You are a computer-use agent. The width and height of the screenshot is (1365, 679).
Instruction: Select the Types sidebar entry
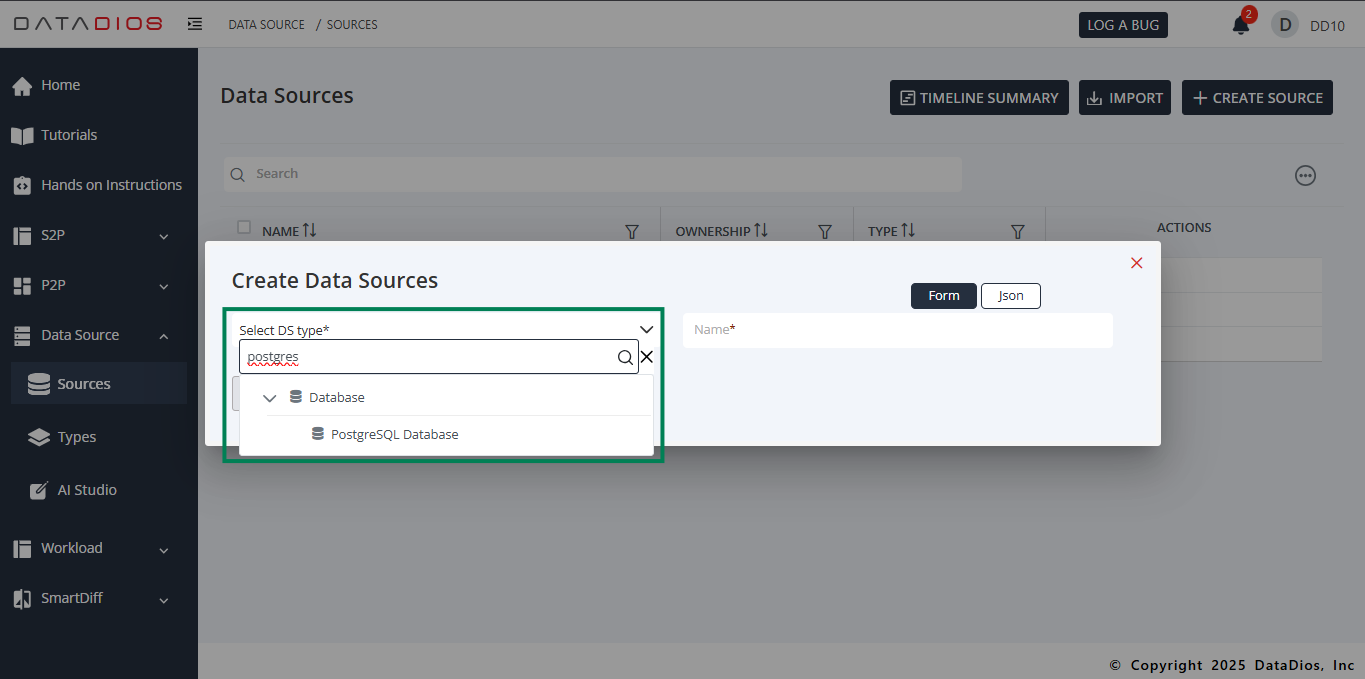click(77, 437)
